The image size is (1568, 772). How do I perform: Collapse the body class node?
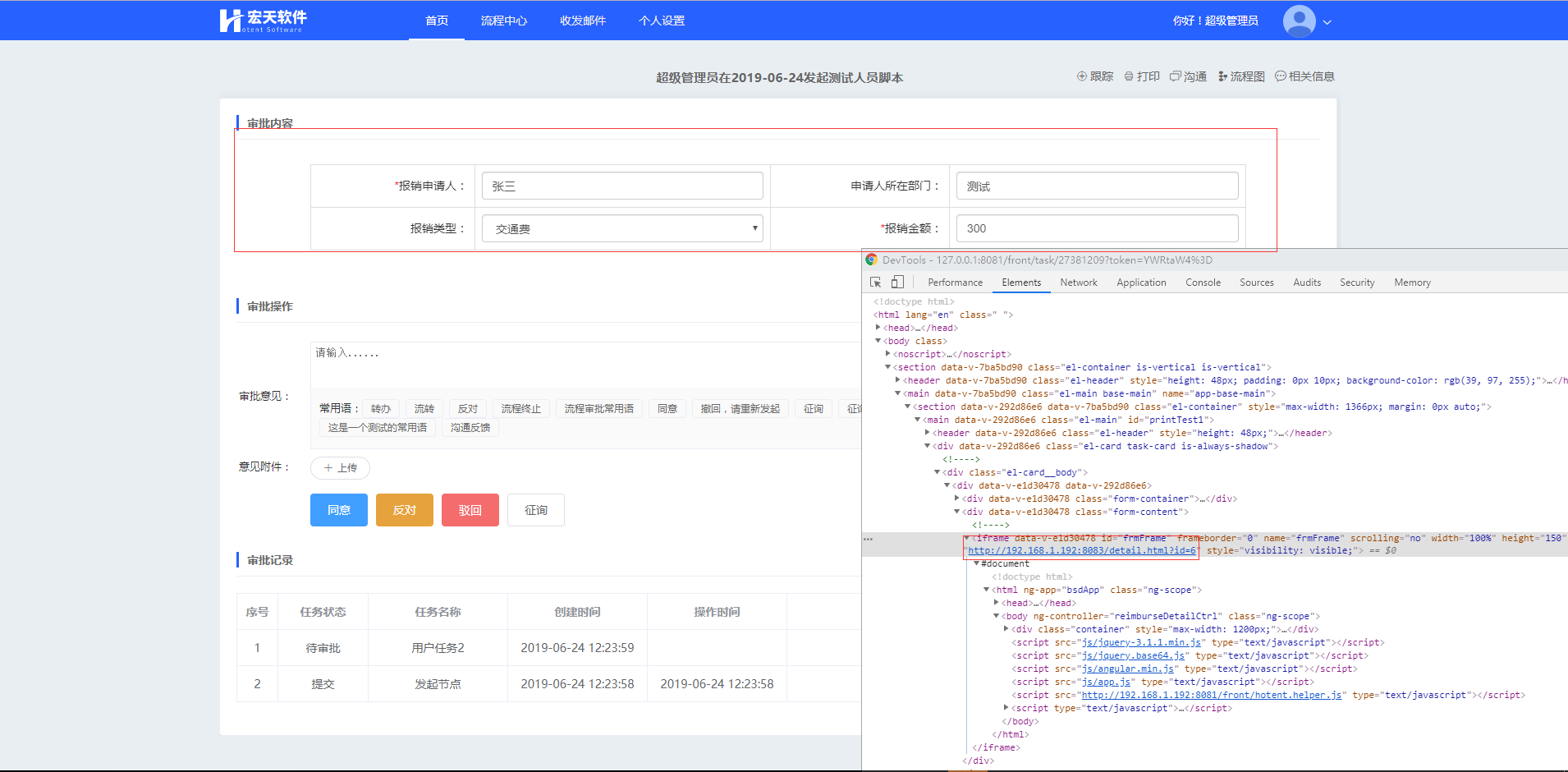coord(878,341)
